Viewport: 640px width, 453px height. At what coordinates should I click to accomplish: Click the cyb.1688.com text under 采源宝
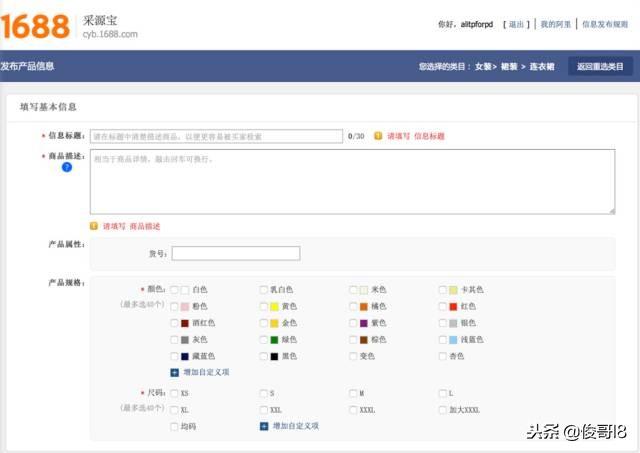click(x=110, y=34)
